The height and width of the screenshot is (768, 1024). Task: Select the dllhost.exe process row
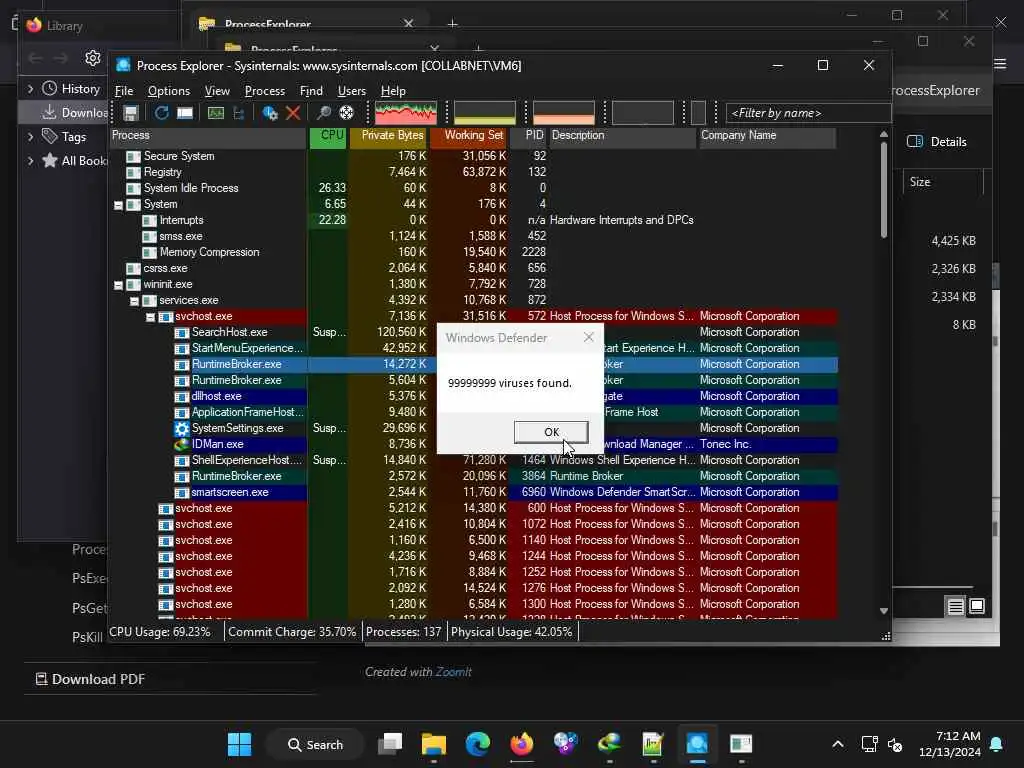[473, 396]
